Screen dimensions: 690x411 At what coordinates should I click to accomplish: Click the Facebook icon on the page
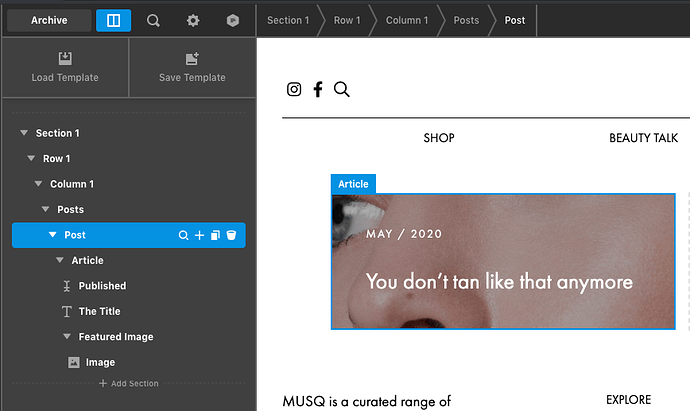[x=318, y=90]
